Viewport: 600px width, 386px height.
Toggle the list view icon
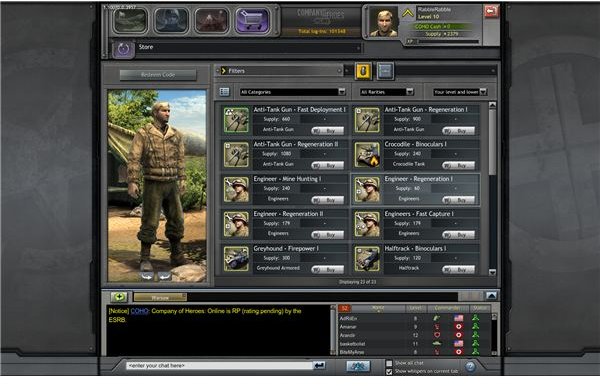pyautogui.click(x=225, y=92)
